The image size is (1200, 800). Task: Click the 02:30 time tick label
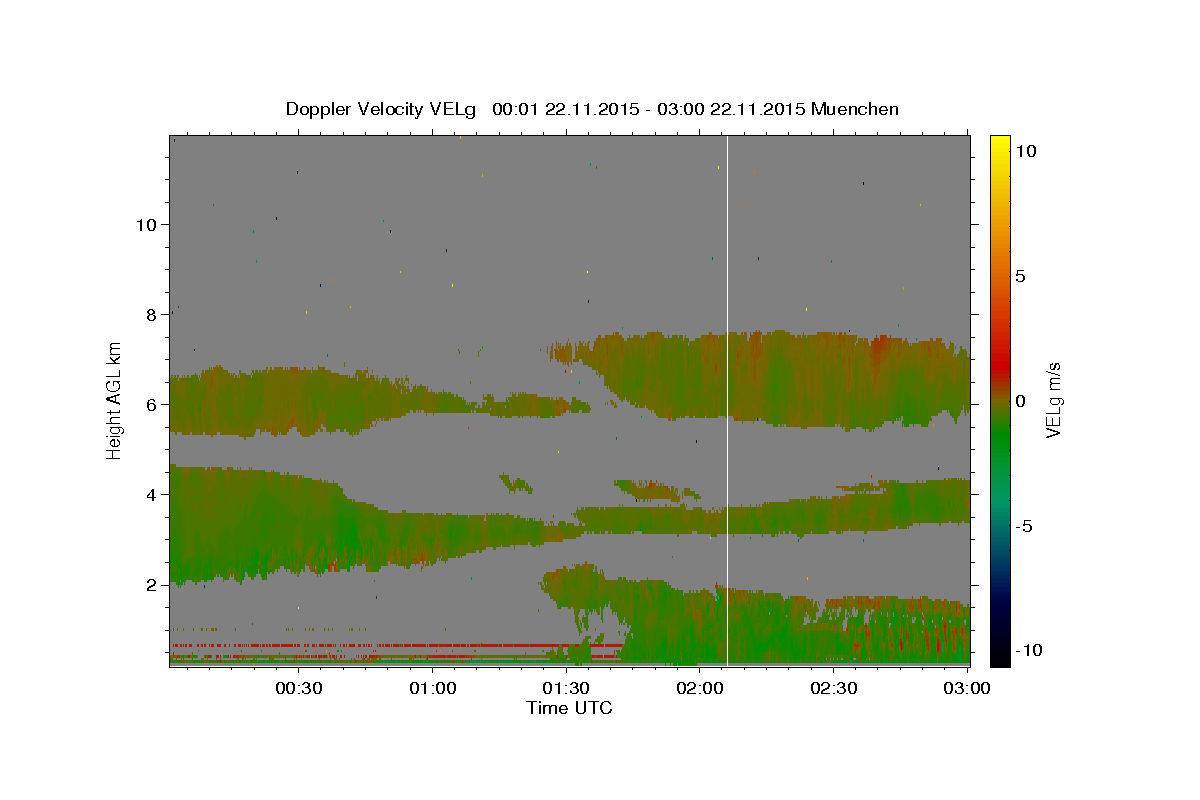pyautogui.click(x=834, y=689)
